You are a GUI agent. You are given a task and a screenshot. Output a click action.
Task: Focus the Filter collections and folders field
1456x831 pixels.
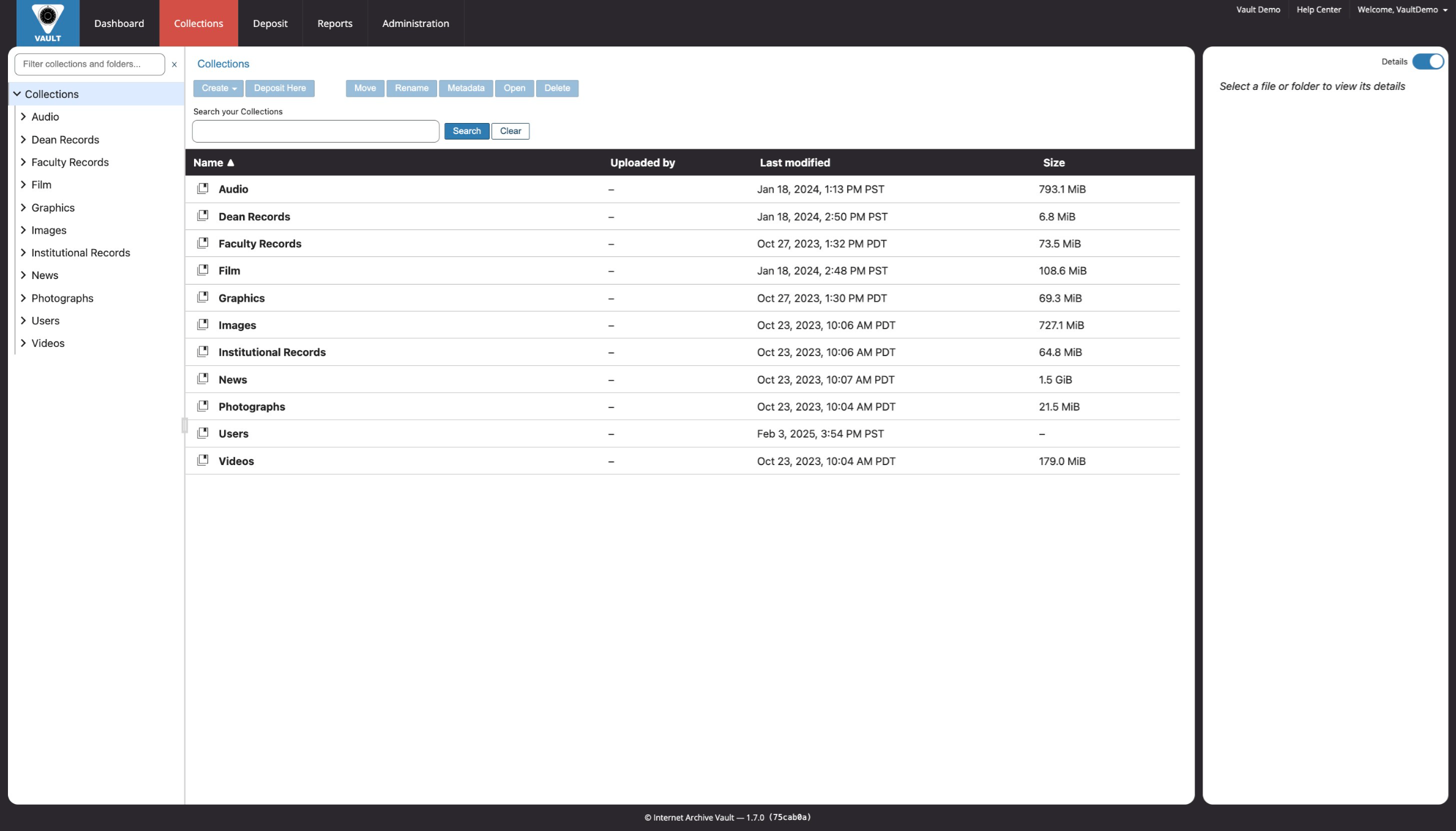click(x=89, y=64)
